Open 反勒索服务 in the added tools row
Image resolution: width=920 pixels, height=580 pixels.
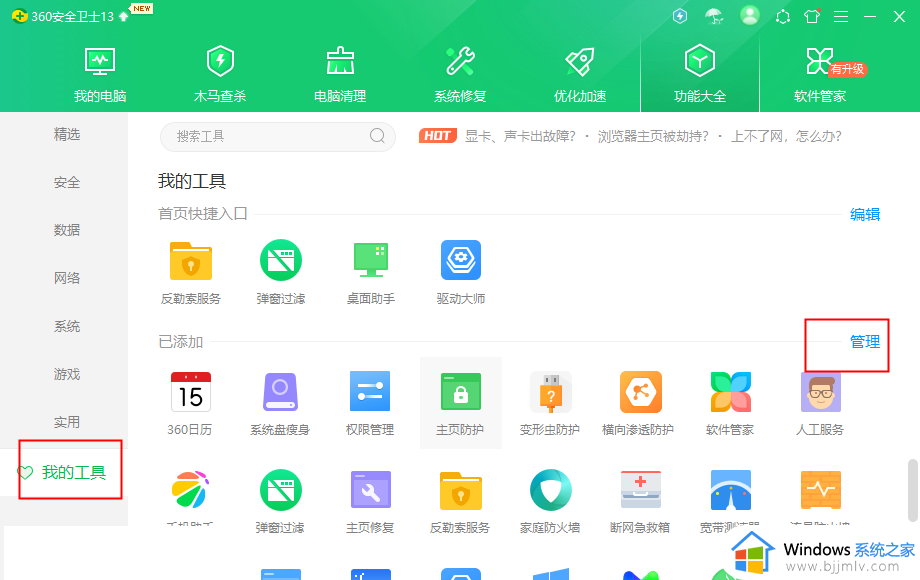460,501
